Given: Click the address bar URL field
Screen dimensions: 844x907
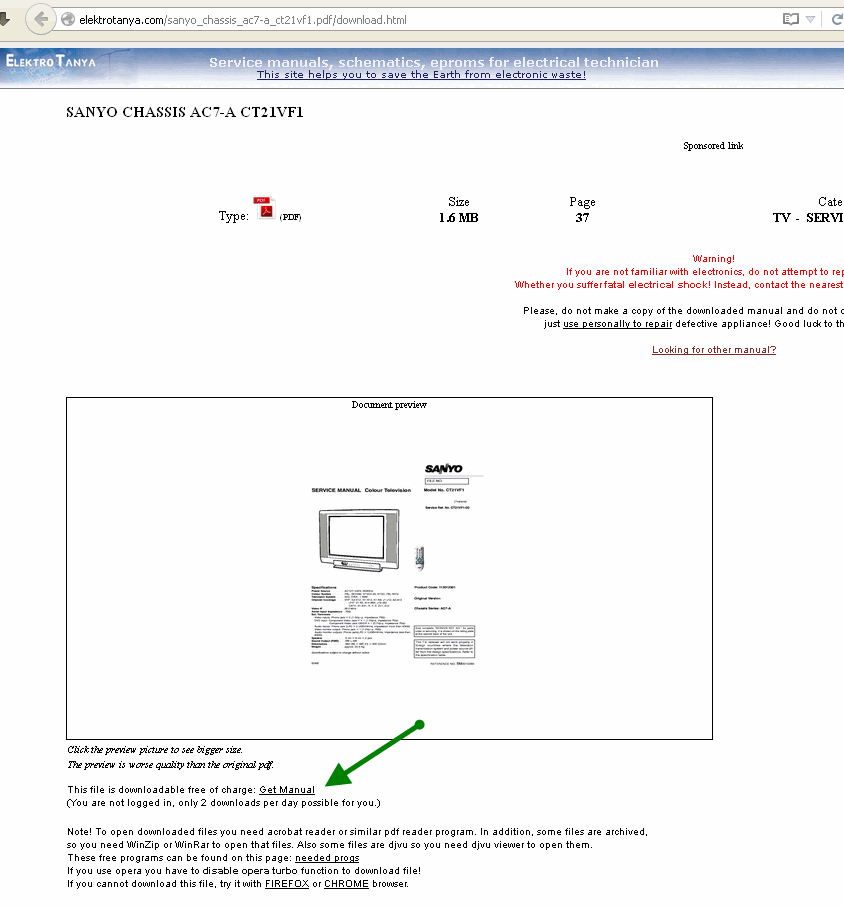Looking at the screenshot, I should click(x=428, y=20).
